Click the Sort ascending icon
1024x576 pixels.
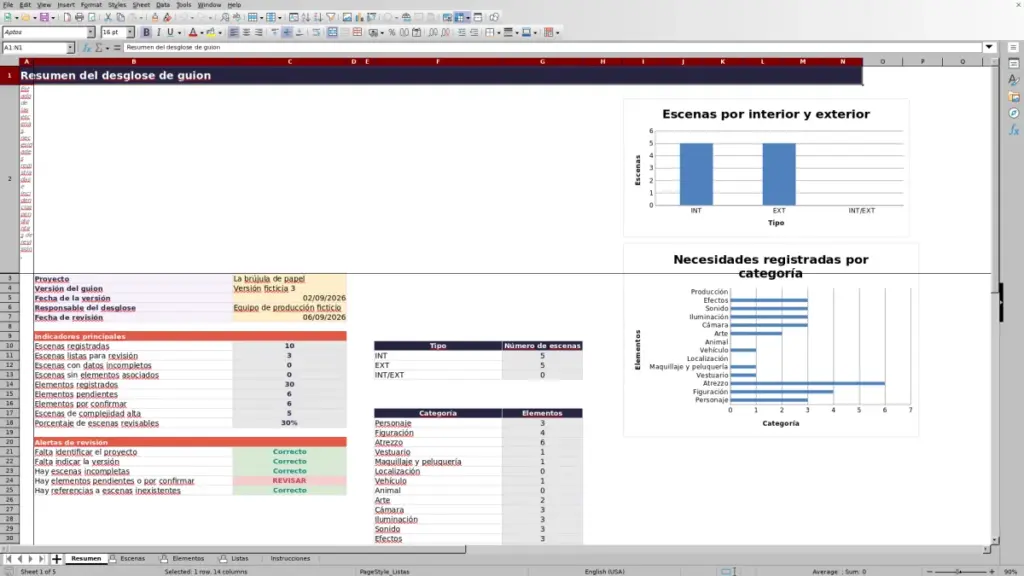(306, 18)
